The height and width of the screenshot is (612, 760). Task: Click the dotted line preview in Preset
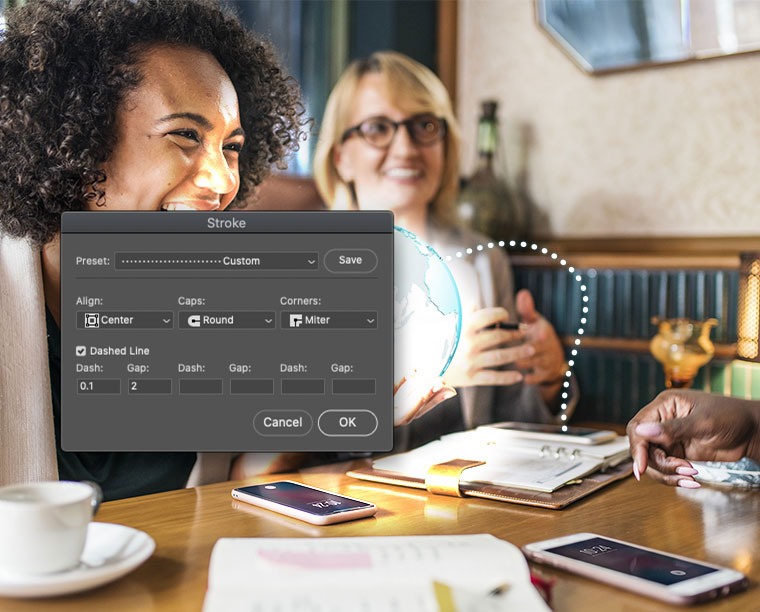click(x=171, y=262)
